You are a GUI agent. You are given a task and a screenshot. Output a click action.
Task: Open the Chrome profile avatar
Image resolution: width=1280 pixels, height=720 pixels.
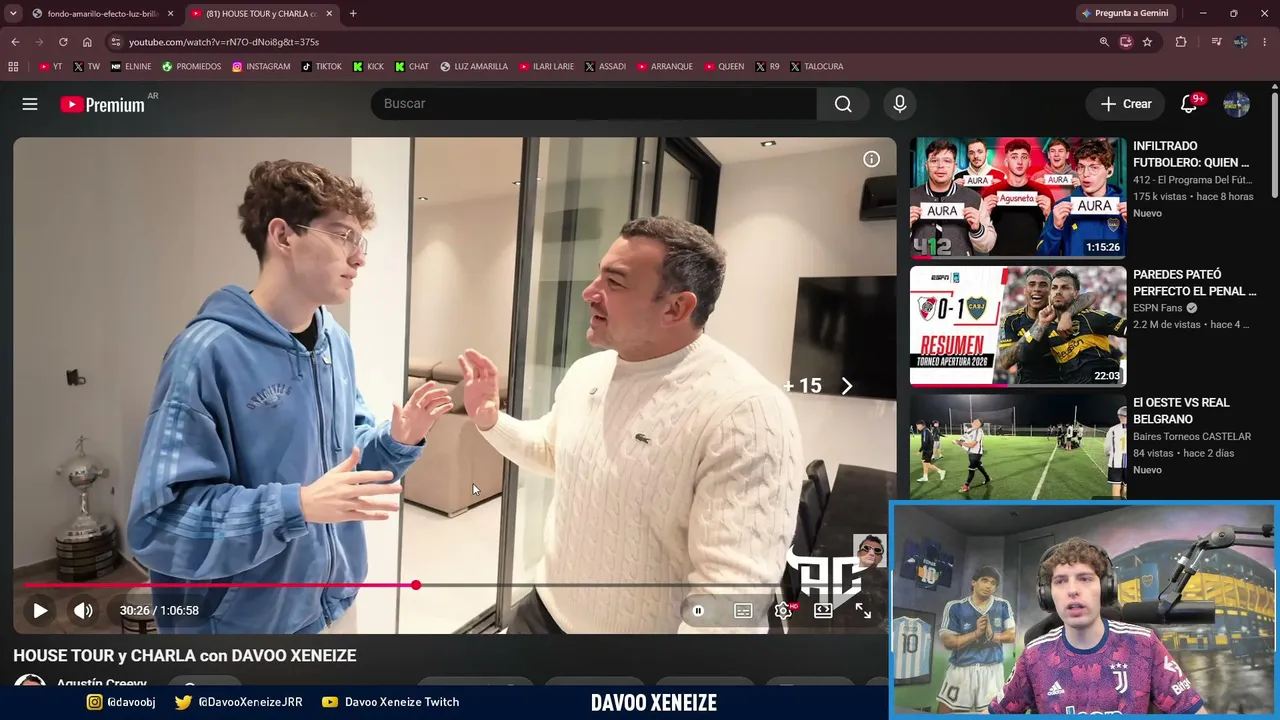1241,42
